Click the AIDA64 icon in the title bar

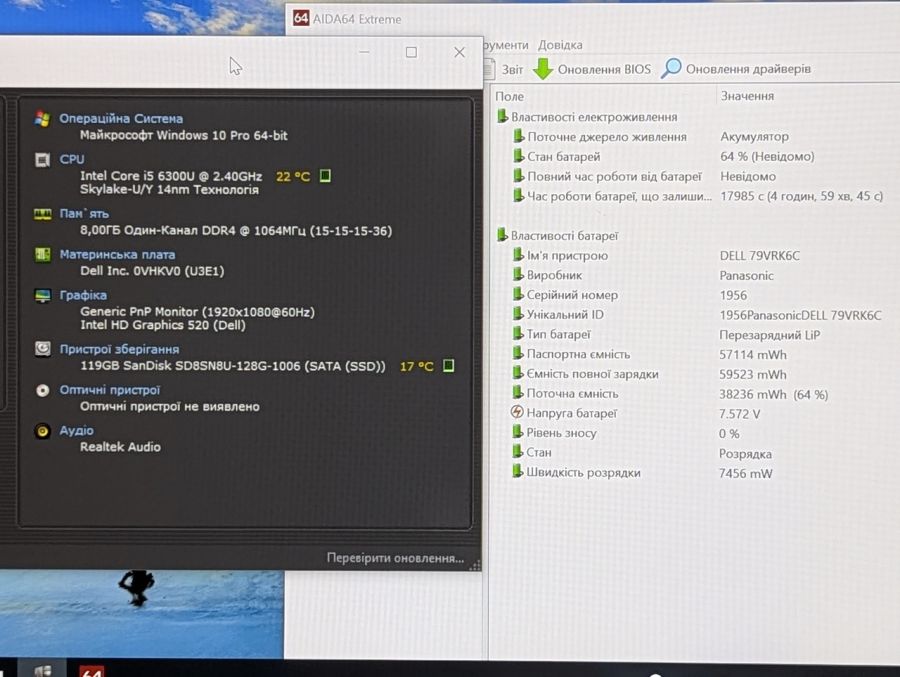301,18
